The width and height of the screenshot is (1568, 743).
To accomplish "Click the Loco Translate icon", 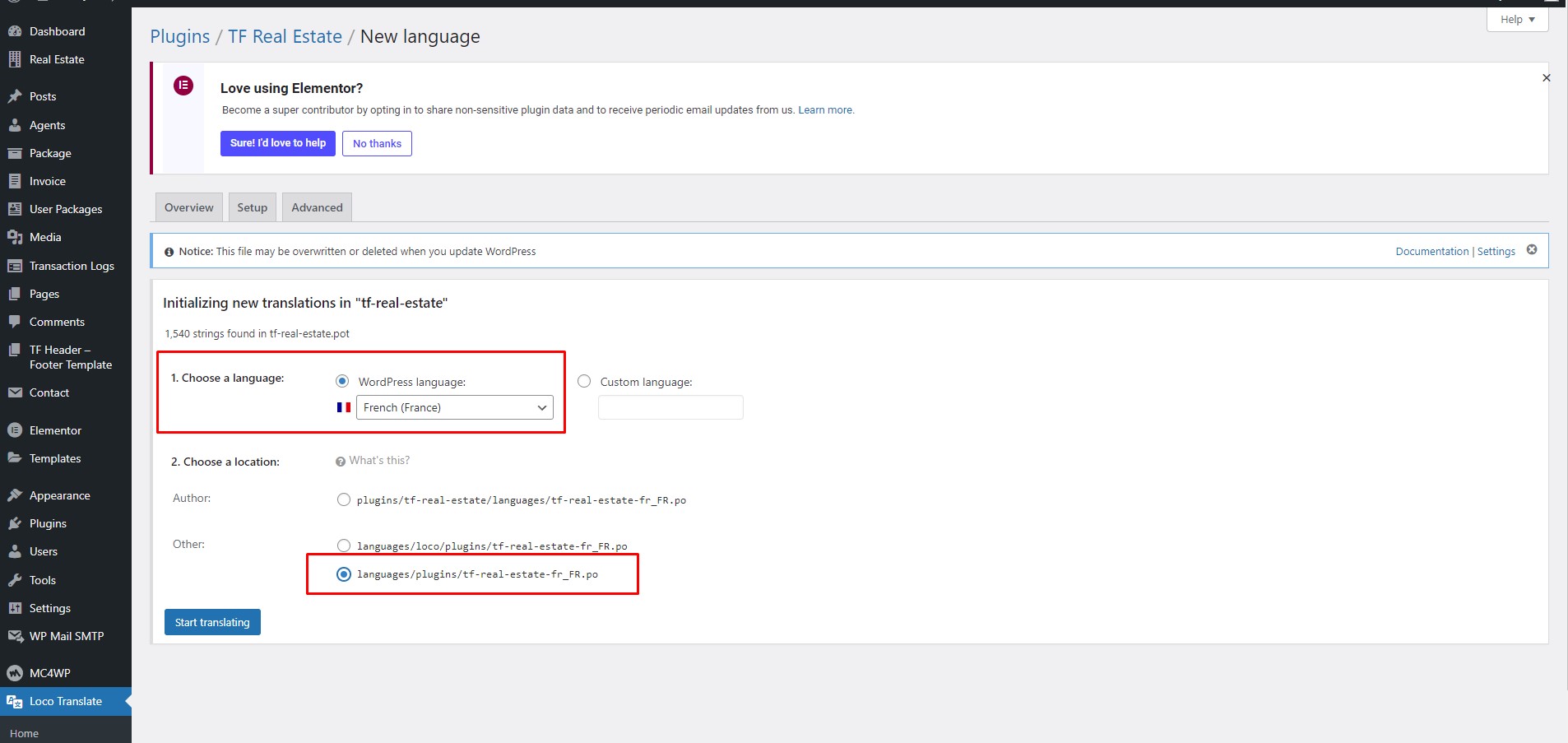I will click(x=15, y=701).
